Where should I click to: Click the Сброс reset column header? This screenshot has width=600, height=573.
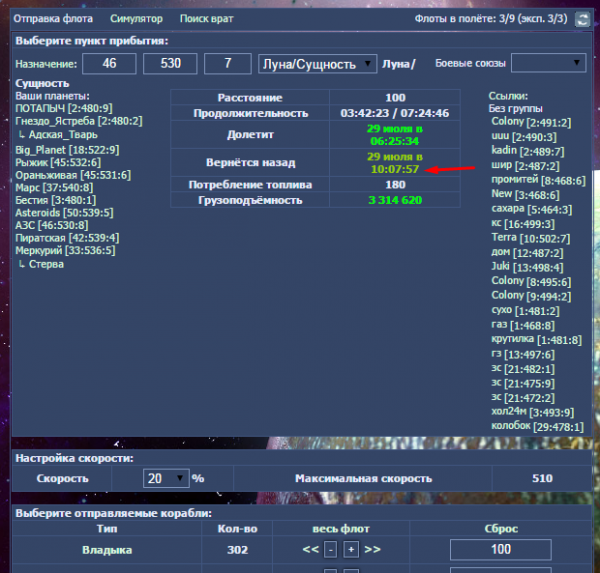tap(500, 527)
